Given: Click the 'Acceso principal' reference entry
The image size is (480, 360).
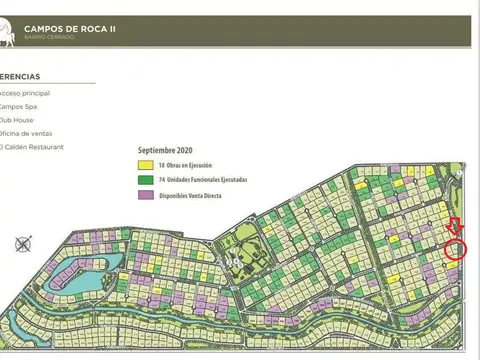Looking at the screenshot, I should (25, 93).
